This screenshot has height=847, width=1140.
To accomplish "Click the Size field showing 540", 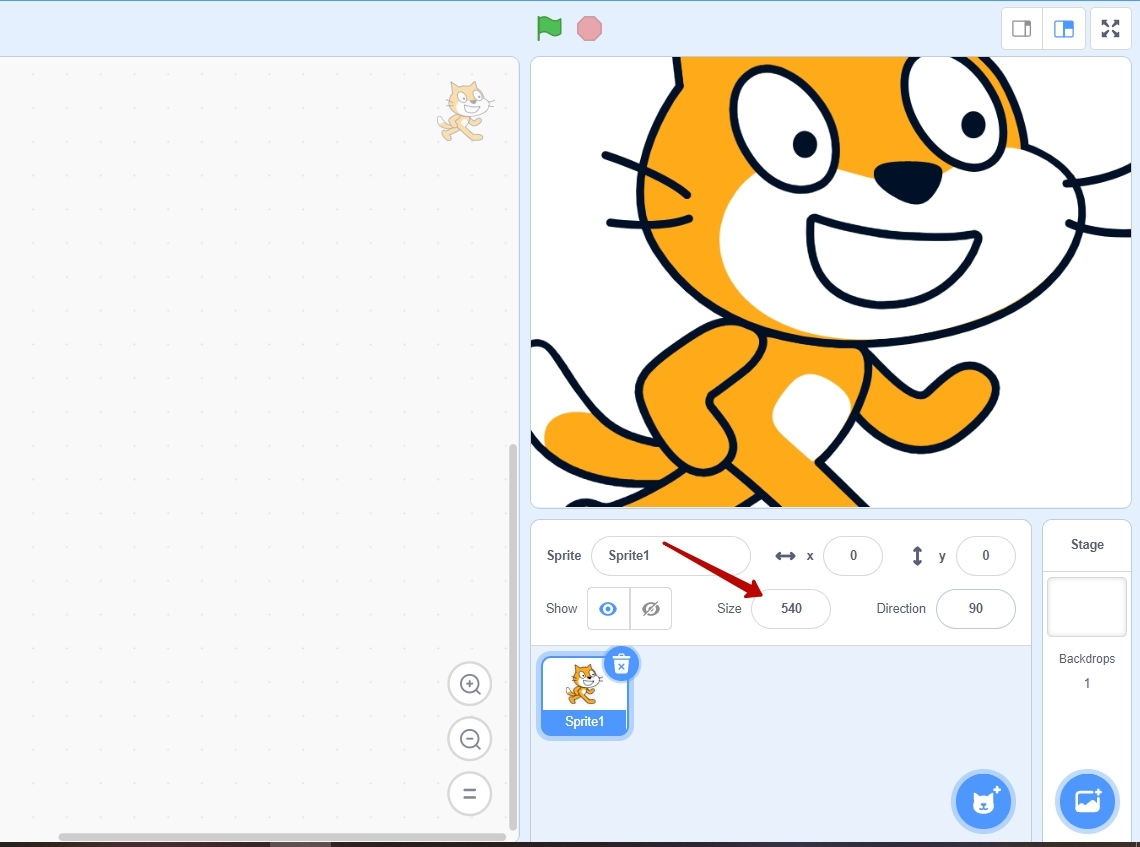I will coord(791,609).
